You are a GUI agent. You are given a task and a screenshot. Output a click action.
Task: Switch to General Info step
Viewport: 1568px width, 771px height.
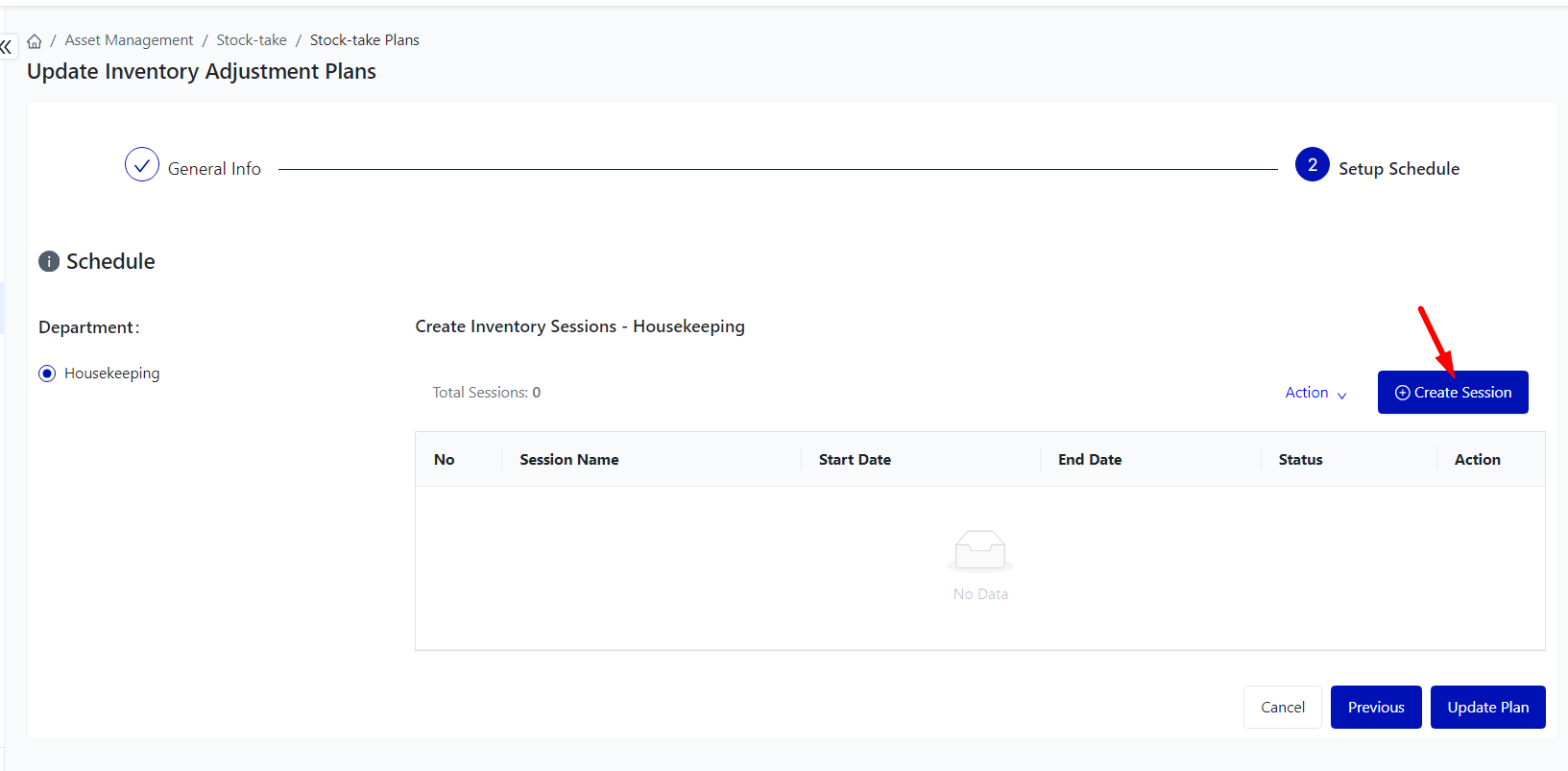tap(214, 169)
